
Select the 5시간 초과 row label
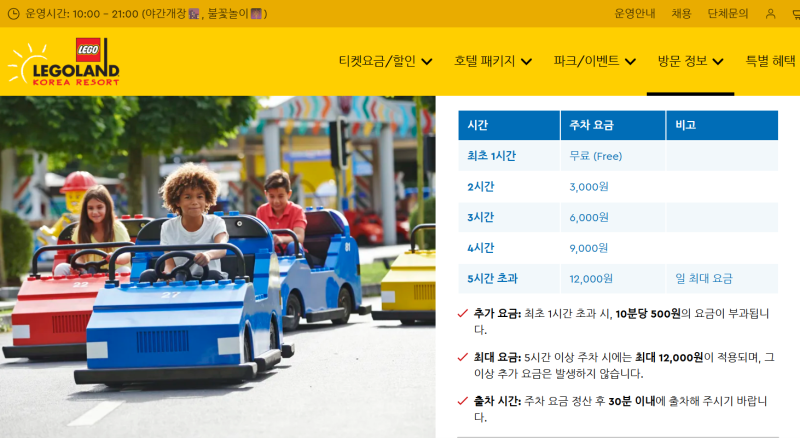click(x=492, y=279)
